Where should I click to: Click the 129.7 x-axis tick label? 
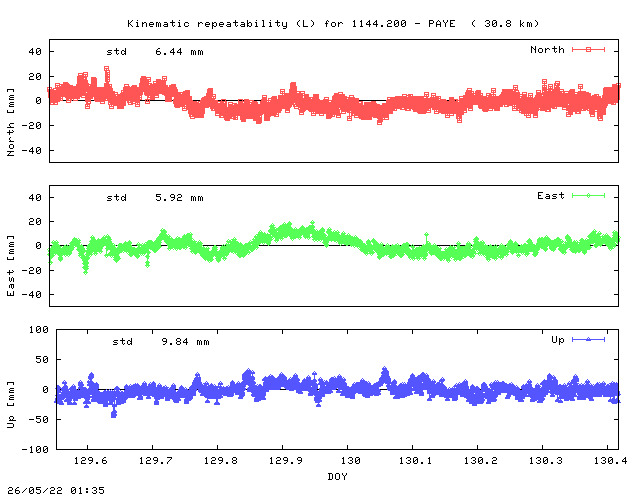coord(156,461)
